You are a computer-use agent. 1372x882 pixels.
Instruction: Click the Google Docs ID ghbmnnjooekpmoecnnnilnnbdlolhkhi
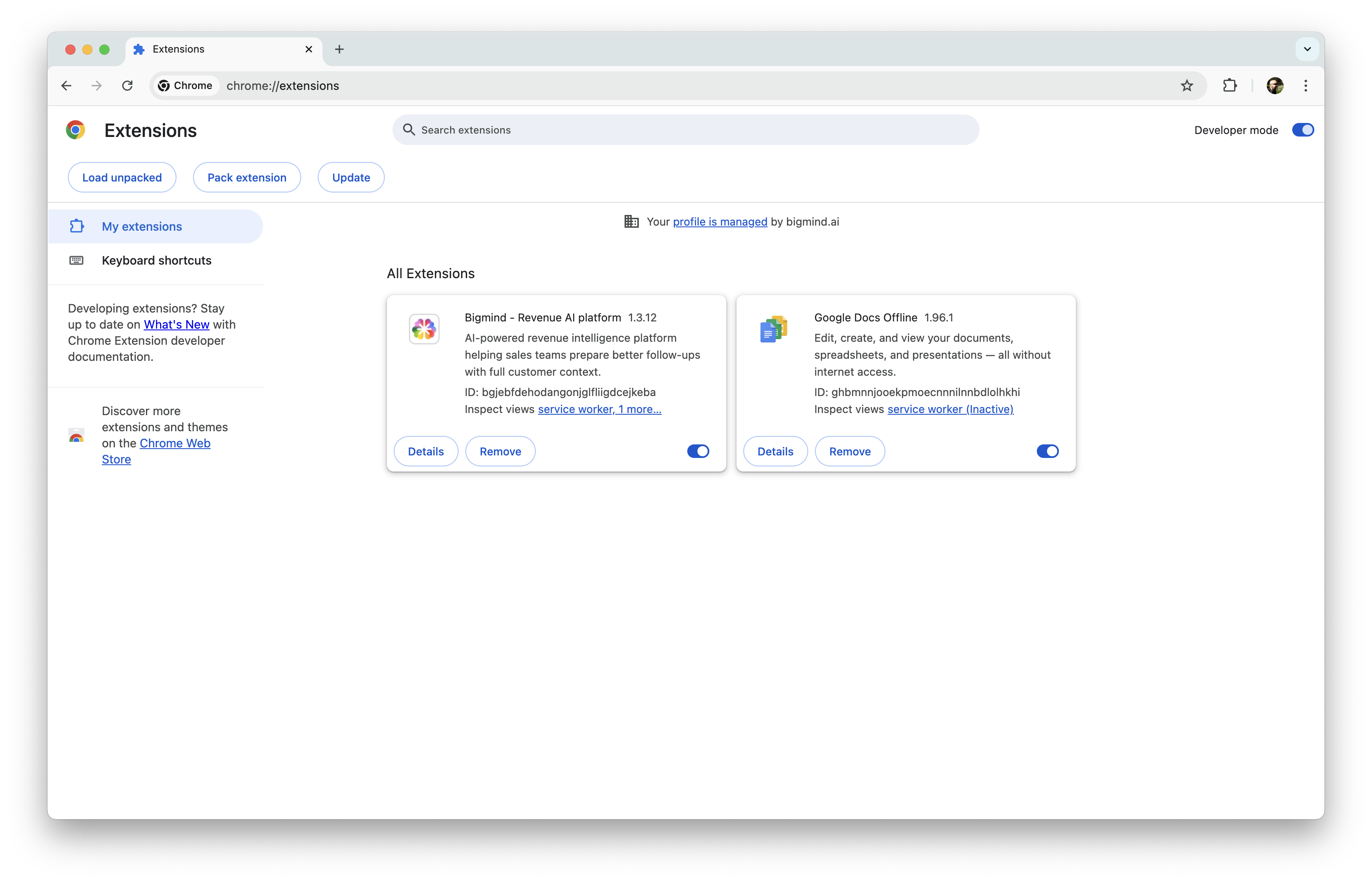[926, 392]
